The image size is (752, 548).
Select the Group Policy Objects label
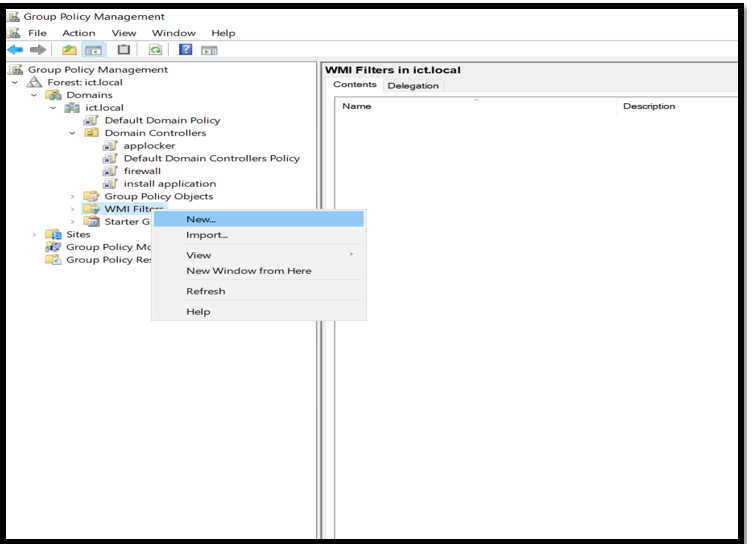pyautogui.click(x=159, y=197)
